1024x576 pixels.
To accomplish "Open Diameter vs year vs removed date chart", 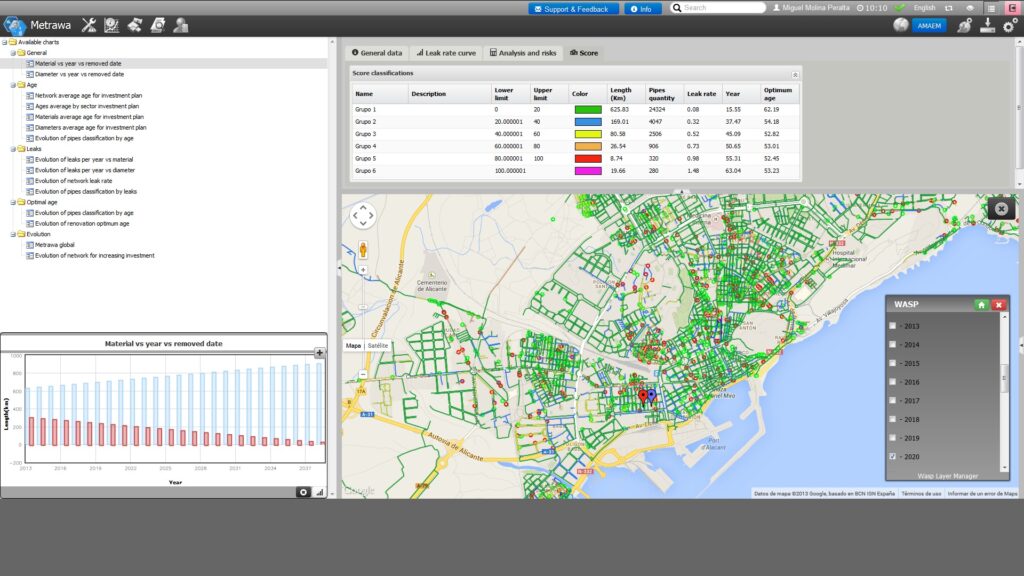I will click(x=79, y=74).
